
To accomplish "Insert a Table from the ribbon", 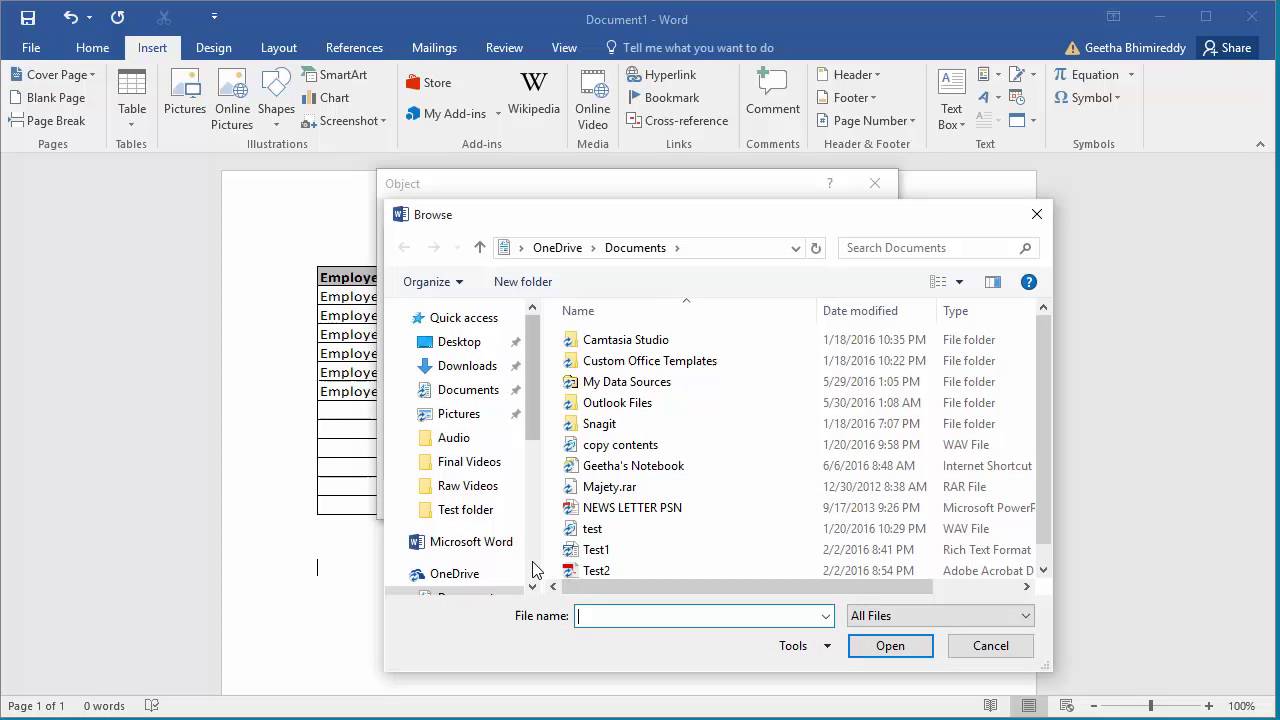I will pos(132,98).
